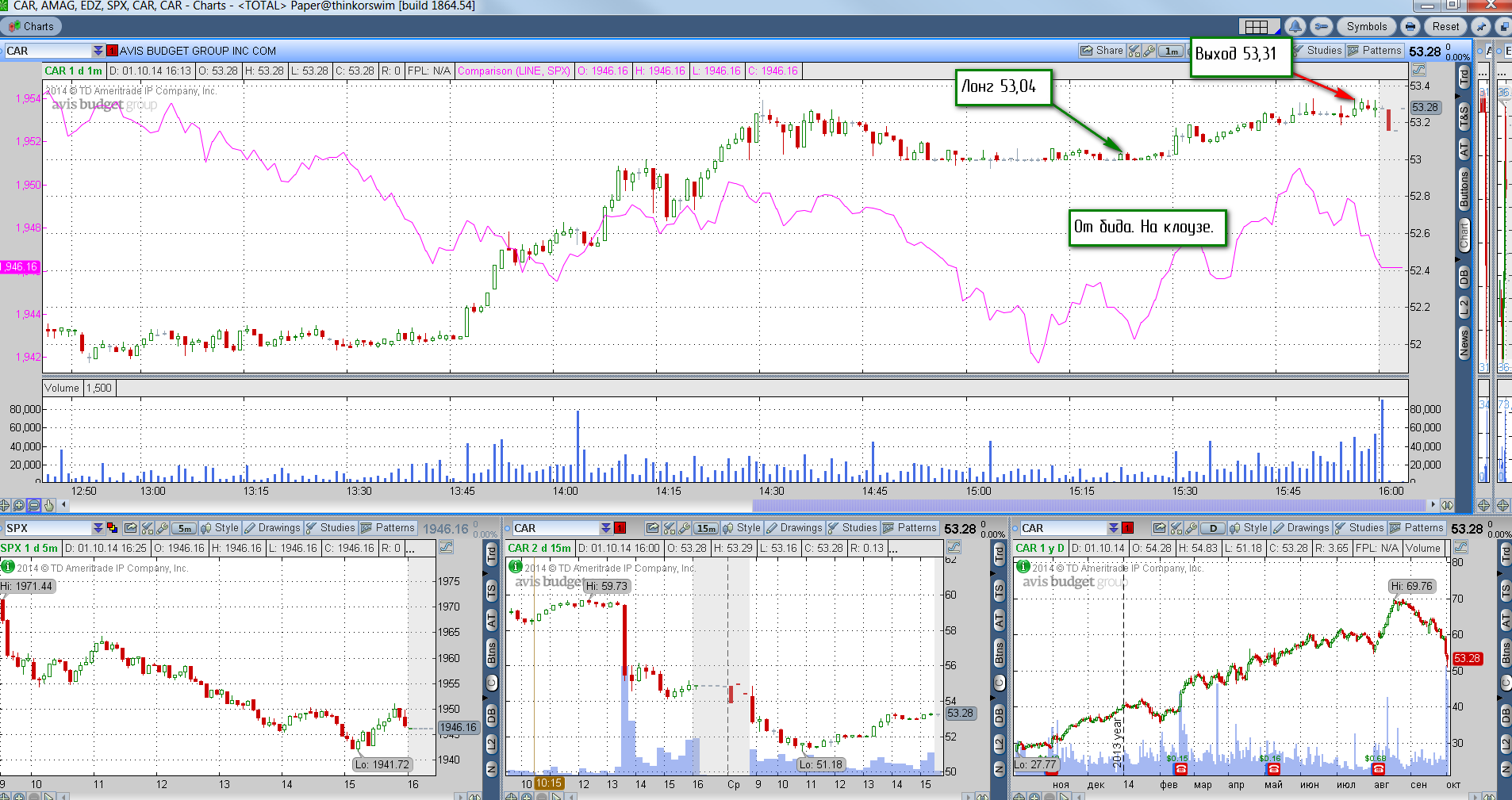
Task: Open Studies menu on daily CAR chart
Action: (1360, 528)
